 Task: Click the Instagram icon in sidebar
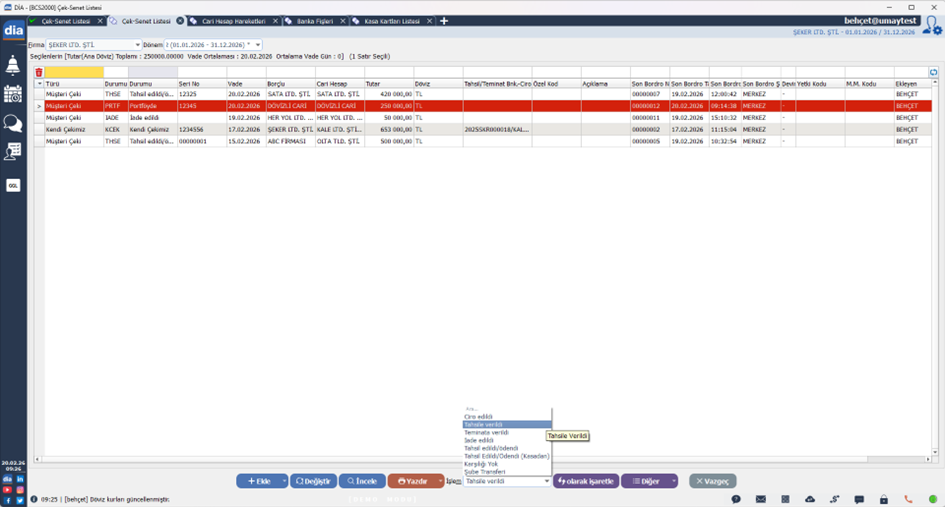click(x=20, y=490)
